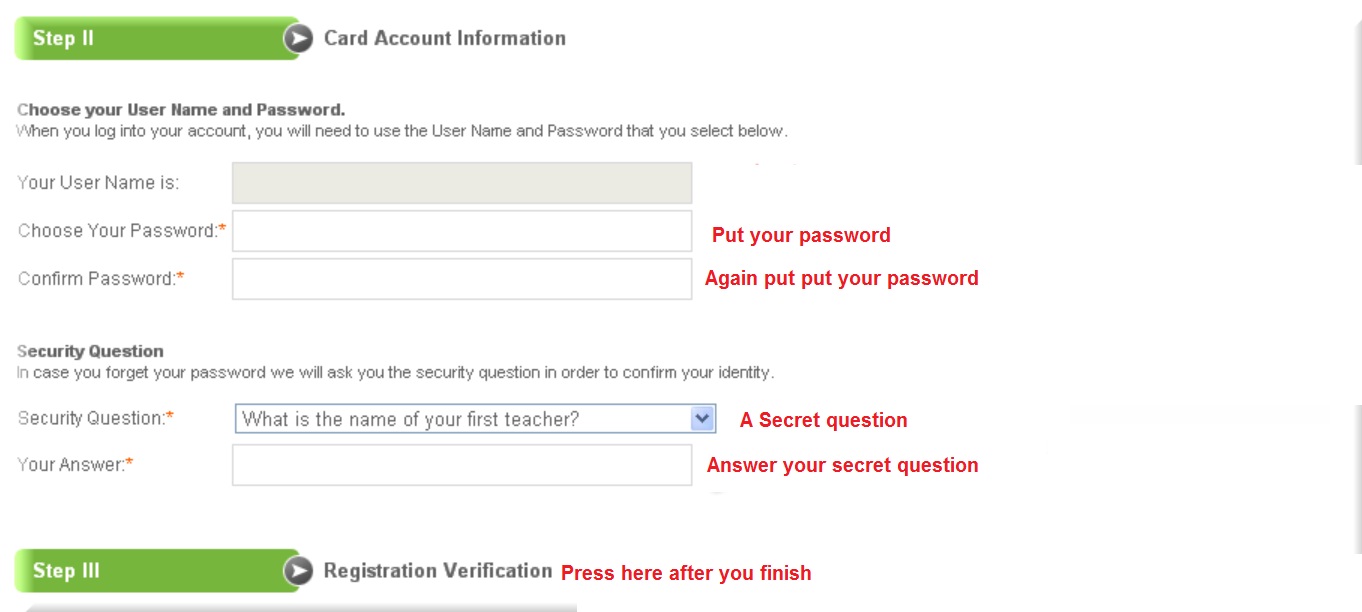Click the "Your User Name is:" label
The height and width of the screenshot is (612, 1362).
tap(98, 184)
